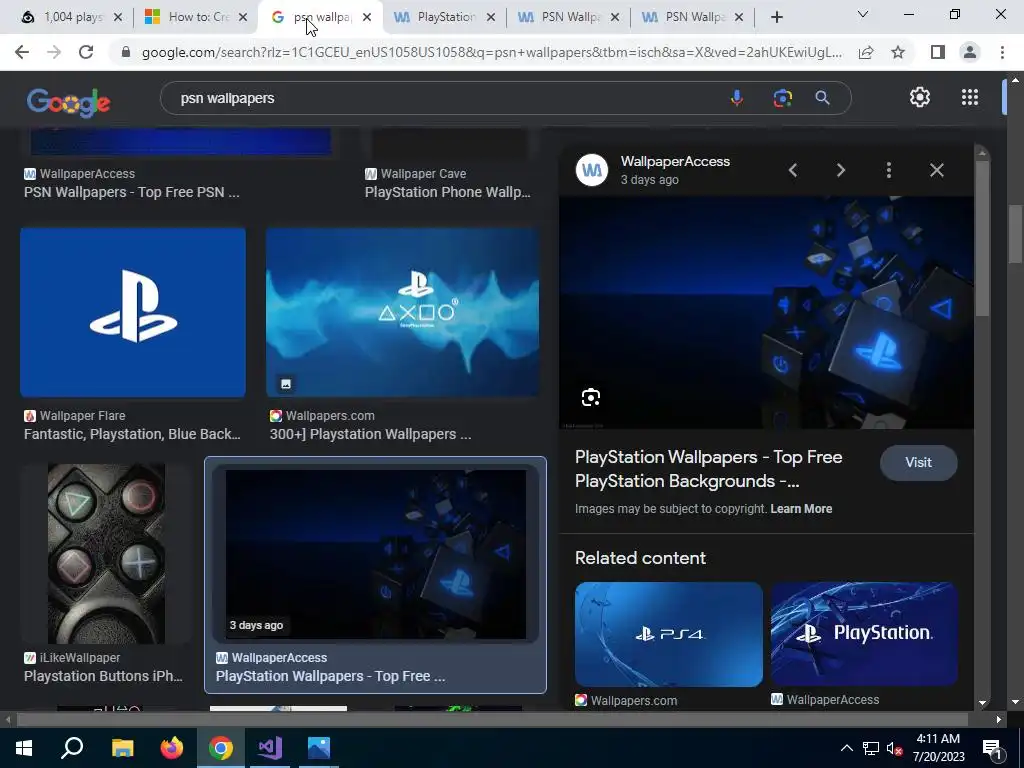Open the Windows Start menu

pyautogui.click(x=24, y=748)
